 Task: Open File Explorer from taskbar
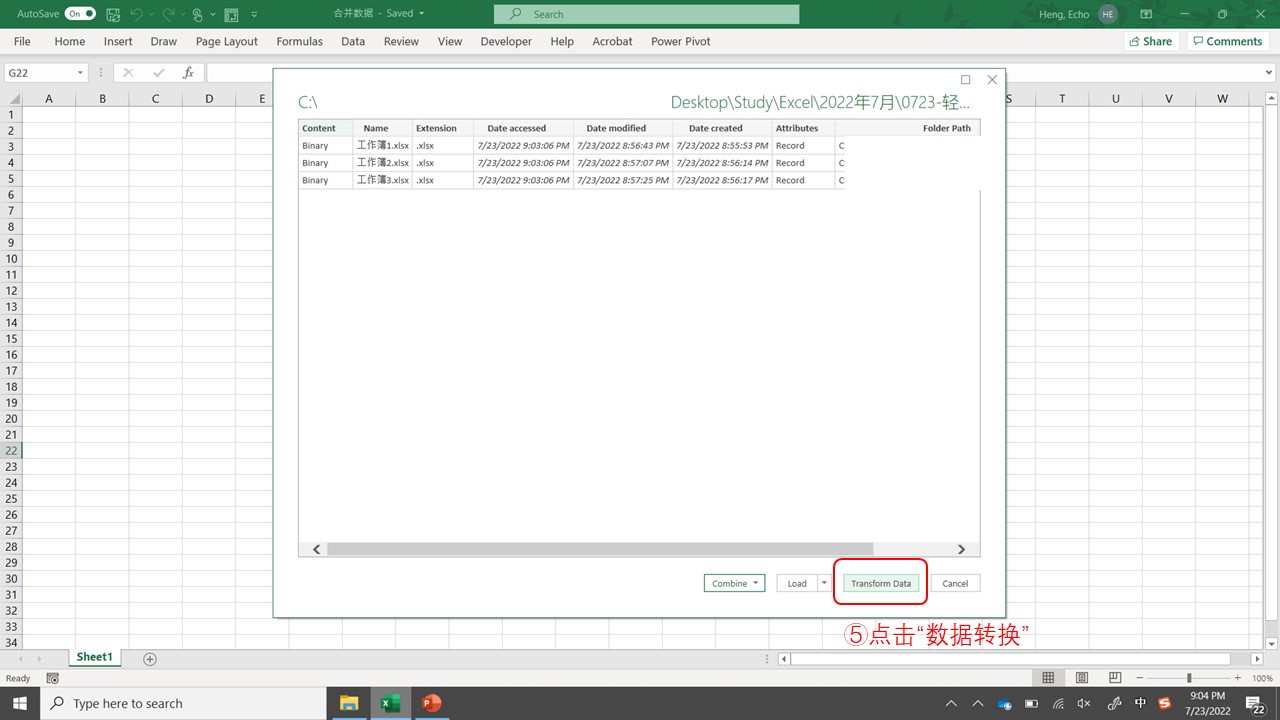tap(348, 703)
